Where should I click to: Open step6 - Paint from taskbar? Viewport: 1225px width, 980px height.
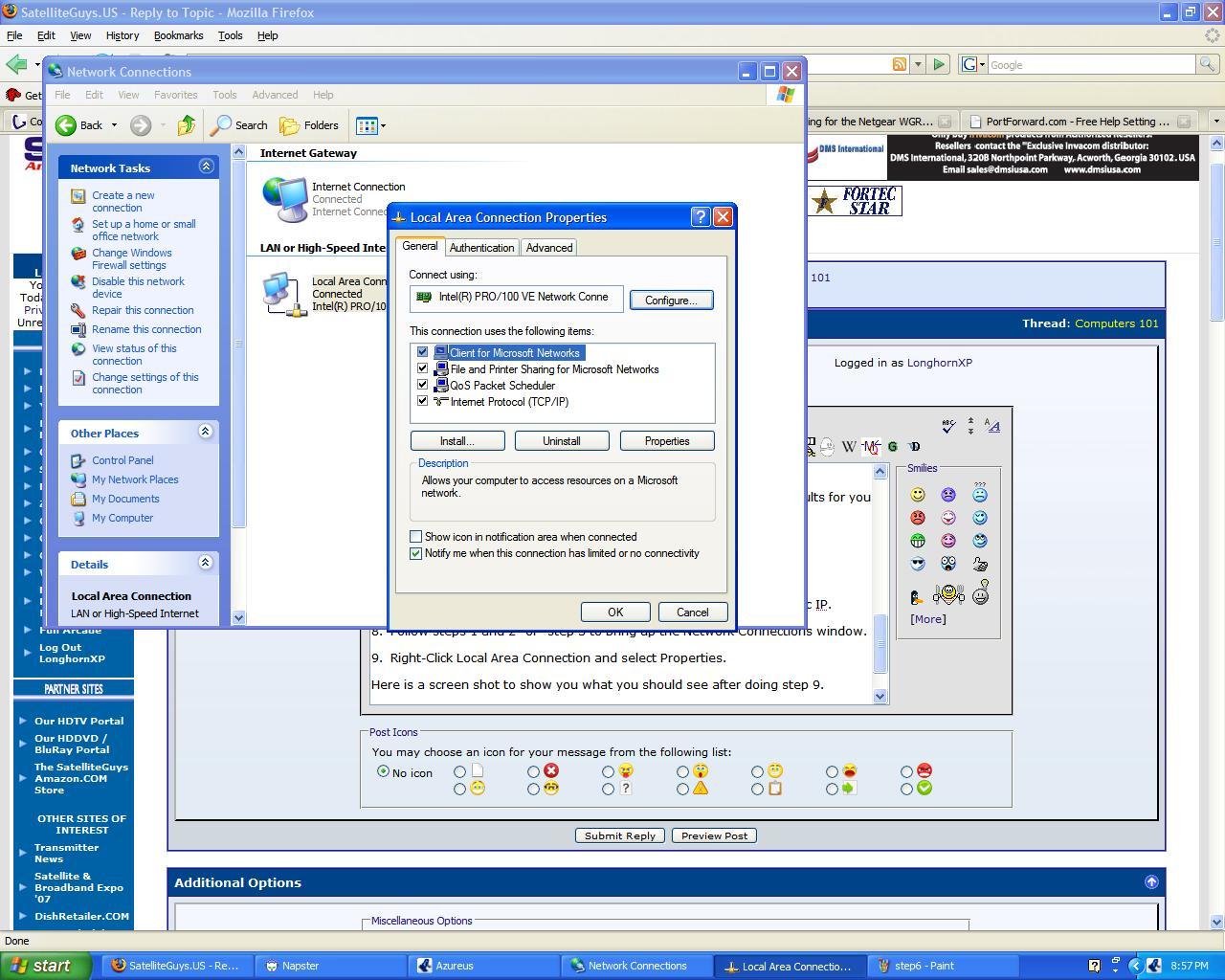(x=943, y=966)
